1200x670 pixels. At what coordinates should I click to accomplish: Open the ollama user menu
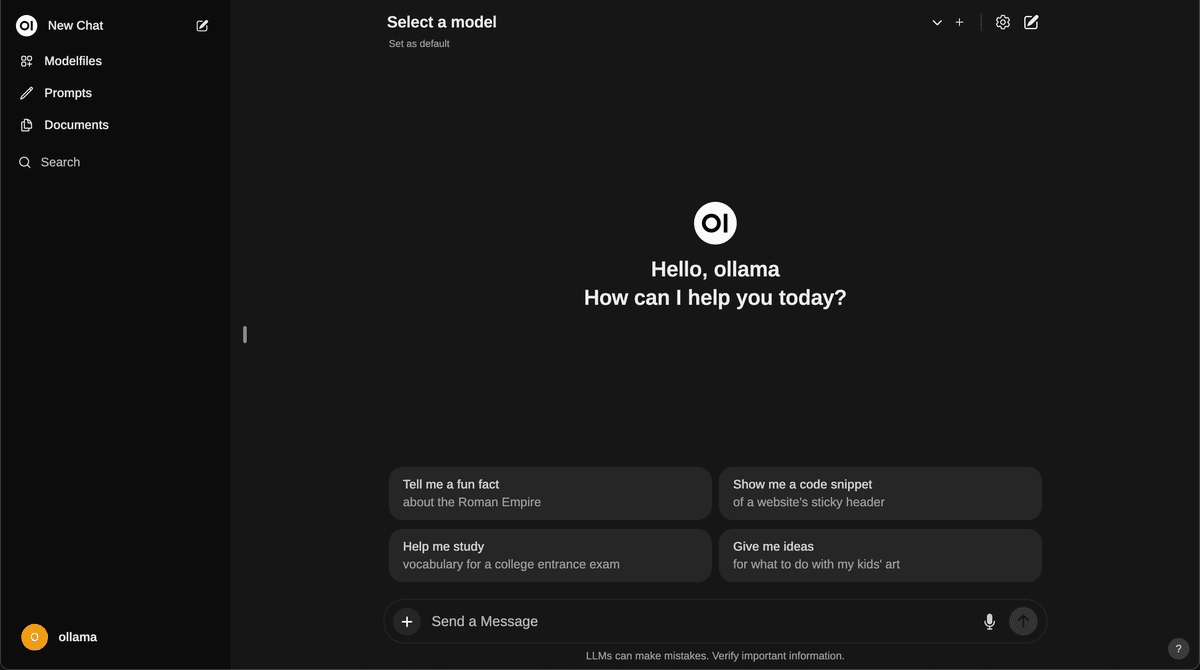[115, 637]
